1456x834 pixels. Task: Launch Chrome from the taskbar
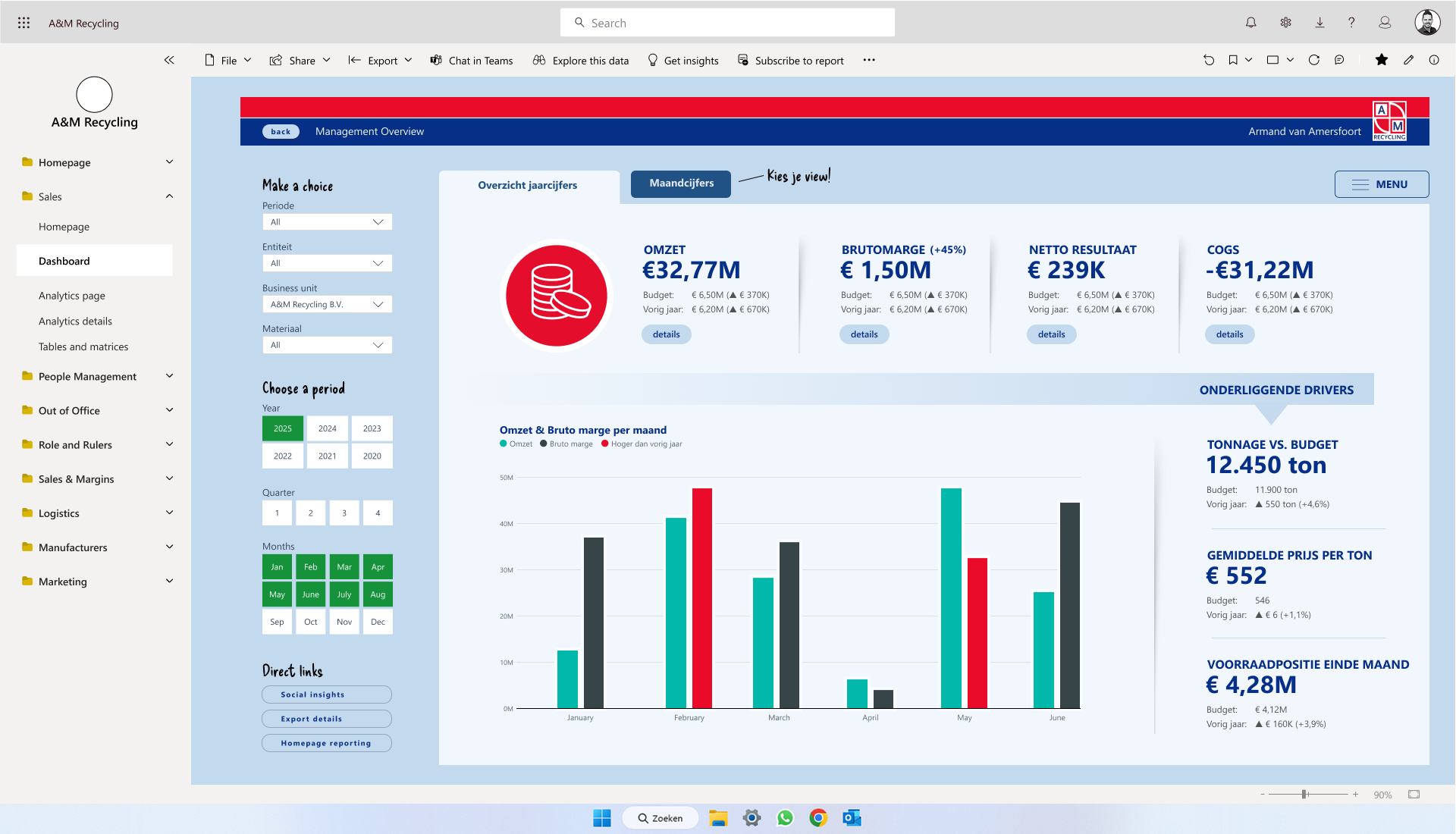tap(818, 818)
